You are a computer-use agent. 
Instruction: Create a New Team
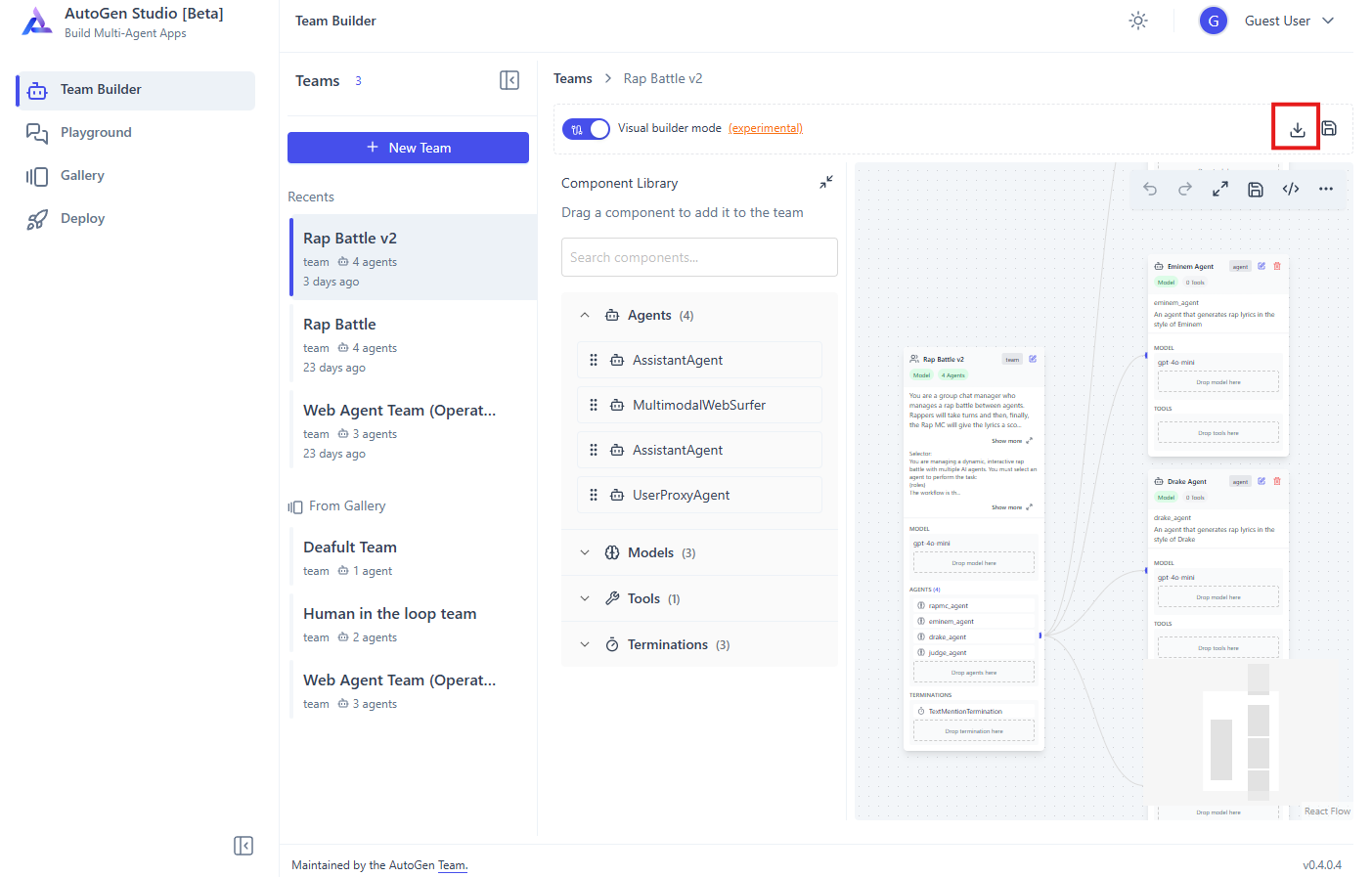click(408, 148)
